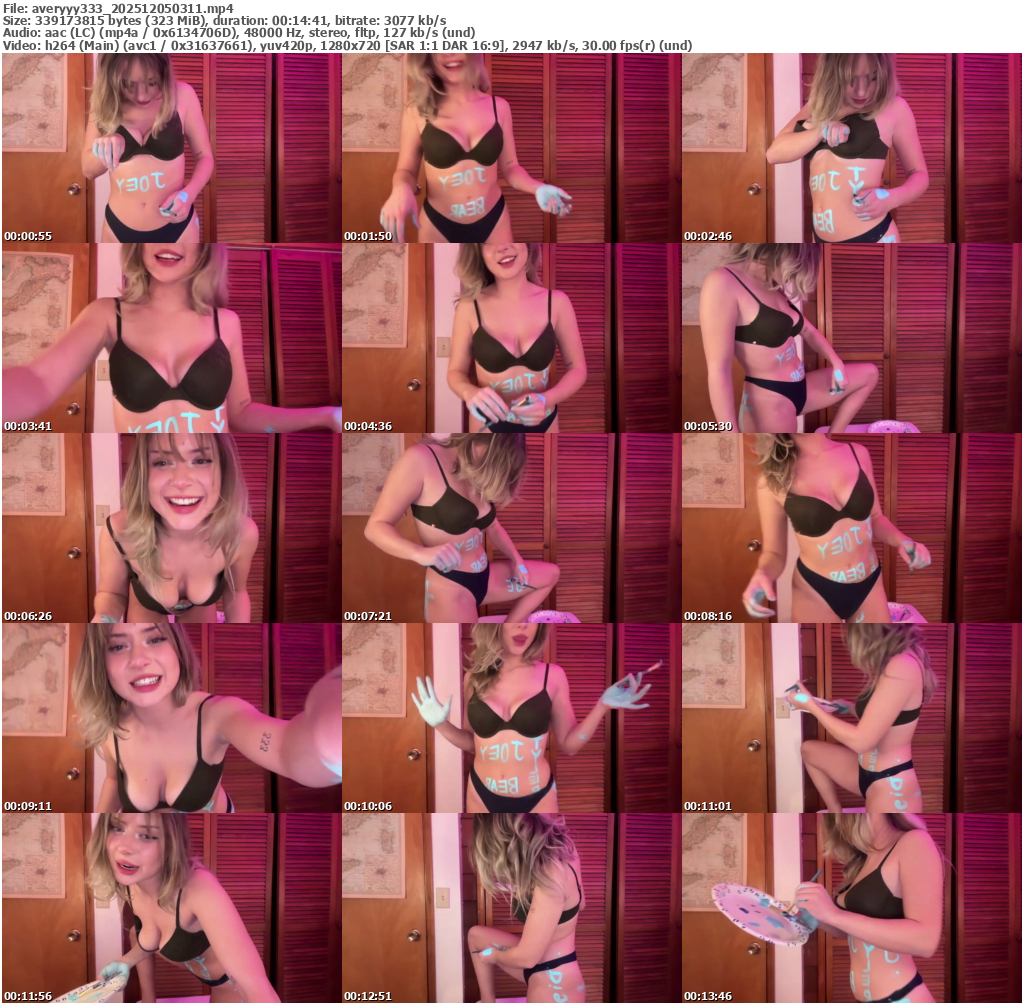View the frame captured at 00:11:01

pos(852,718)
